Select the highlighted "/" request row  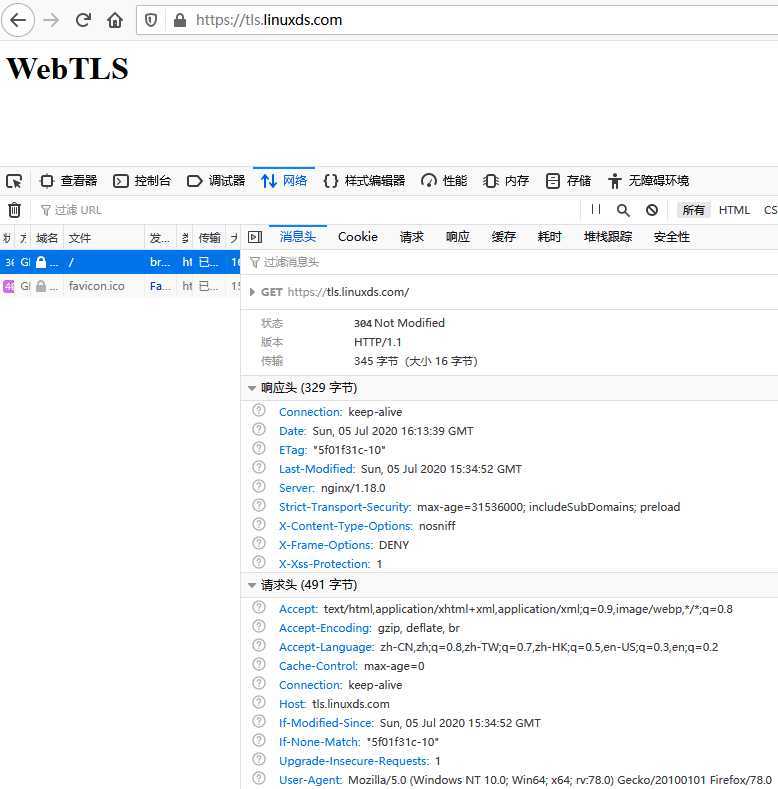click(x=120, y=262)
